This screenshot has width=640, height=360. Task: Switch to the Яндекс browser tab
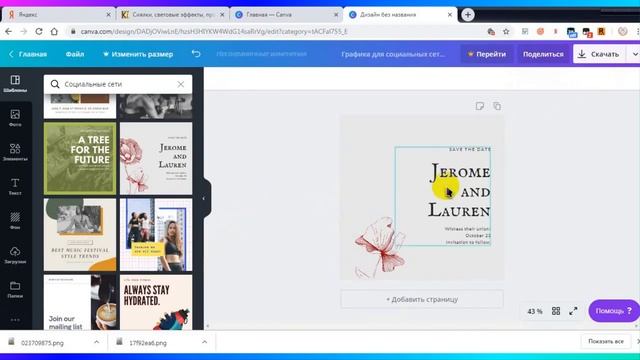pyautogui.click(x=59, y=15)
